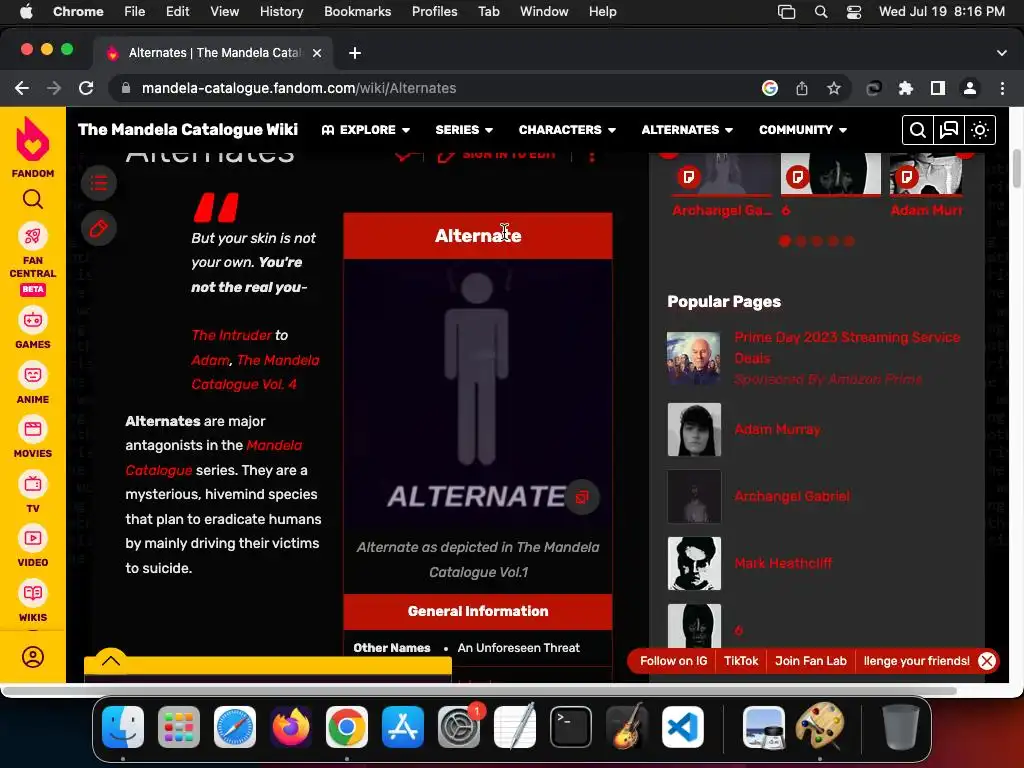Open the TV section icon
The image size is (1024, 768).
tap(33, 484)
